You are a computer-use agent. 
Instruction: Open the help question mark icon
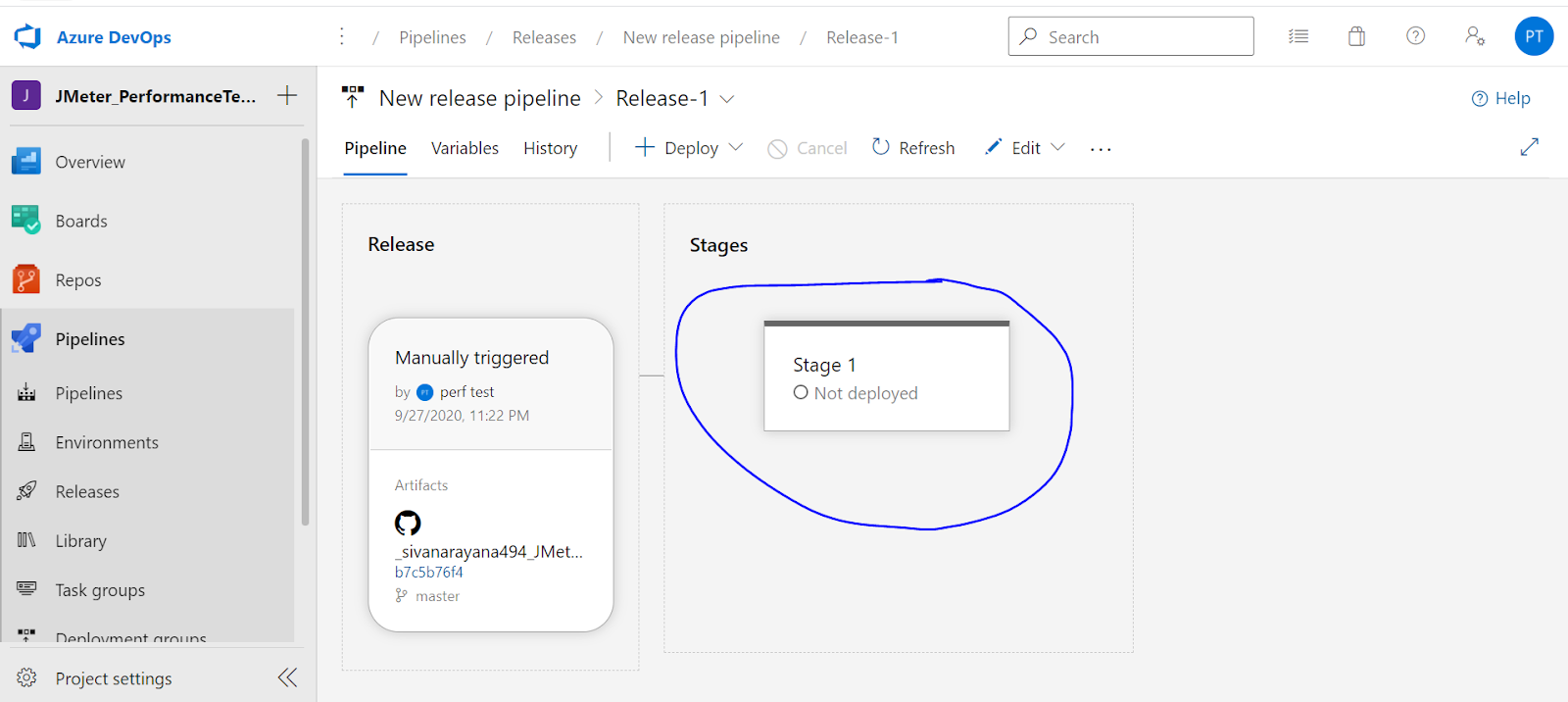1415,36
